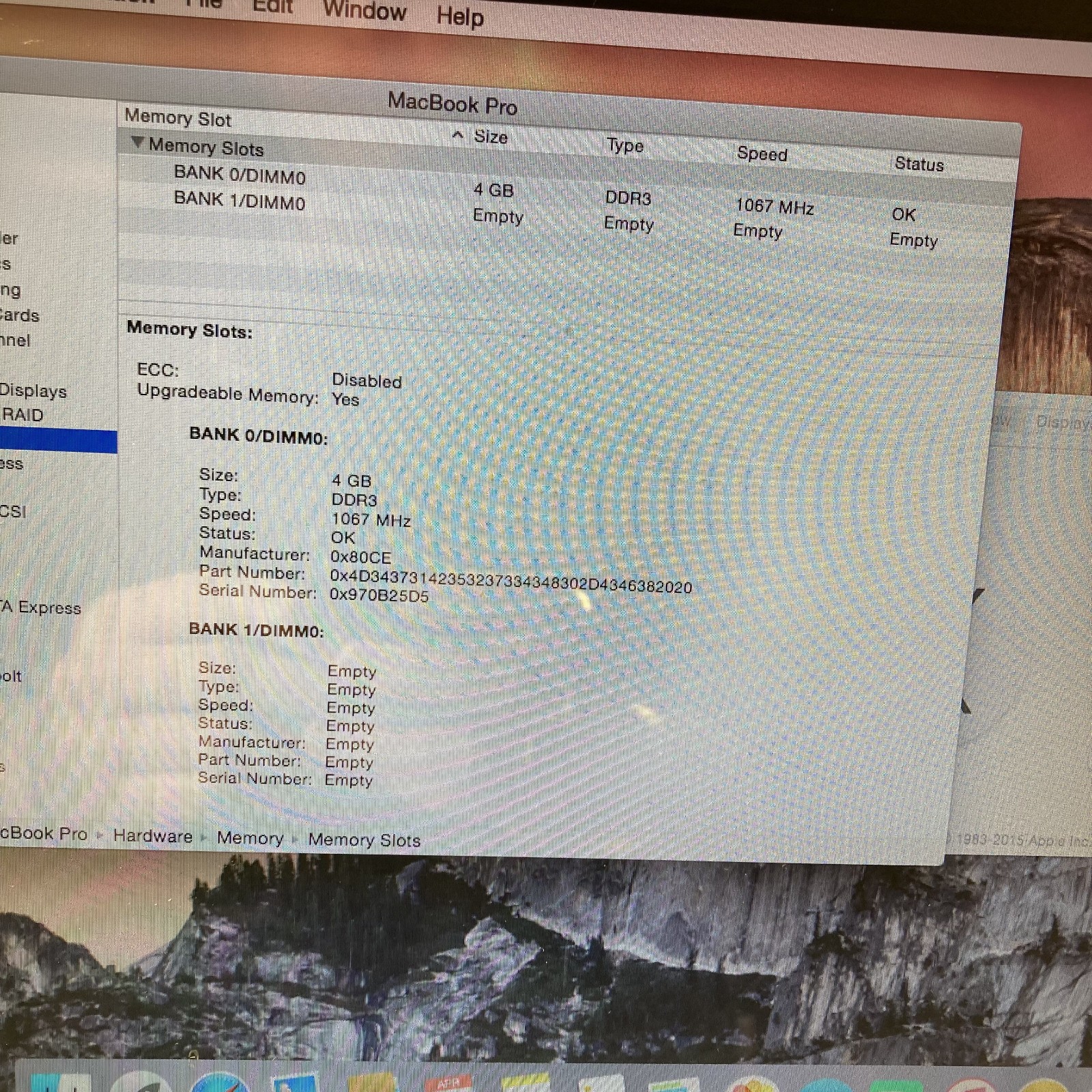This screenshot has width=1092, height=1092.
Task: Select the Displays item in sidebar
Action: tap(33, 391)
